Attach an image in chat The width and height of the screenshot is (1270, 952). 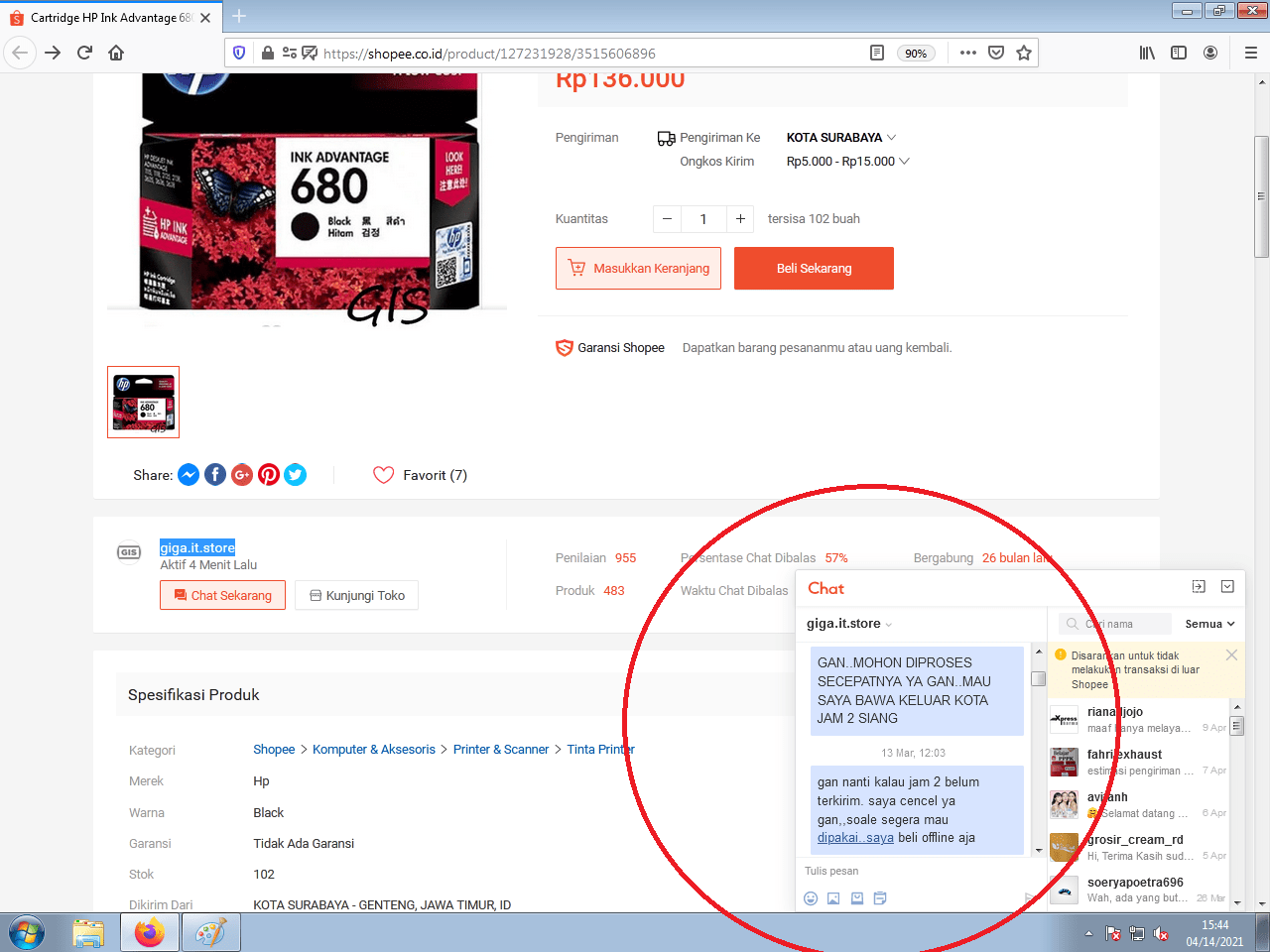tap(833, 898)
